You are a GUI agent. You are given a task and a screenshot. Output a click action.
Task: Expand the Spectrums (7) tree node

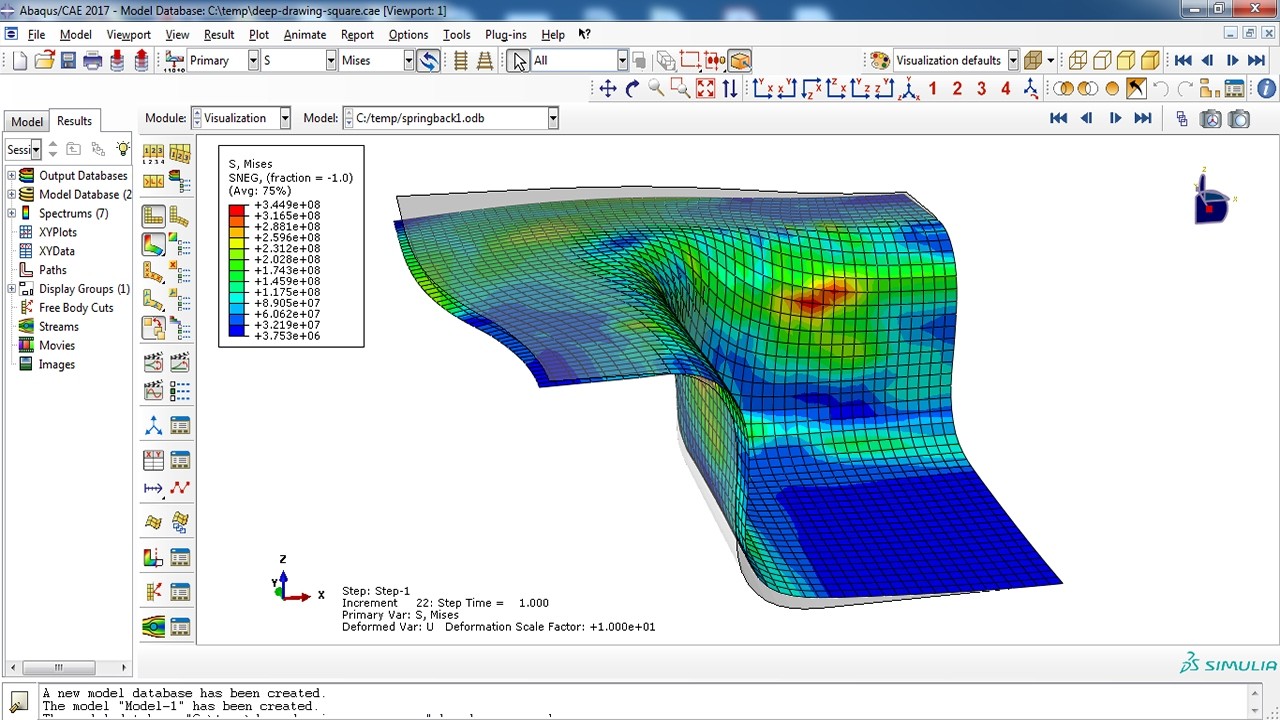coord(11,214)
